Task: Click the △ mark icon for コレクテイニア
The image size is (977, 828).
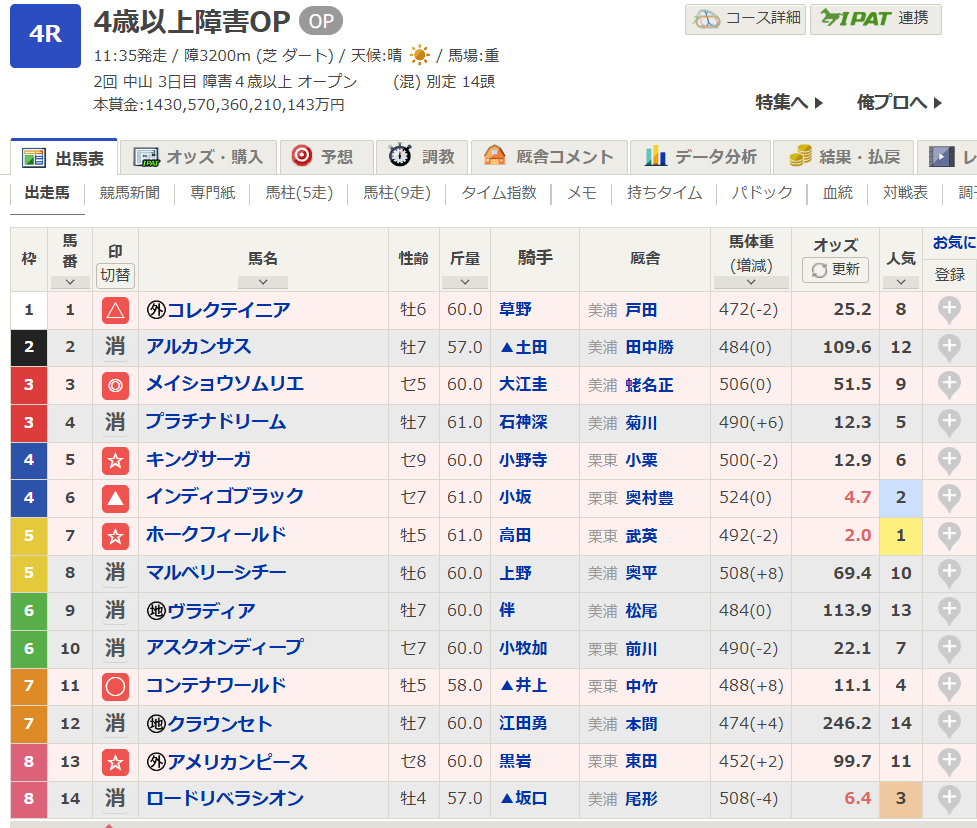Action: point(115,311)
